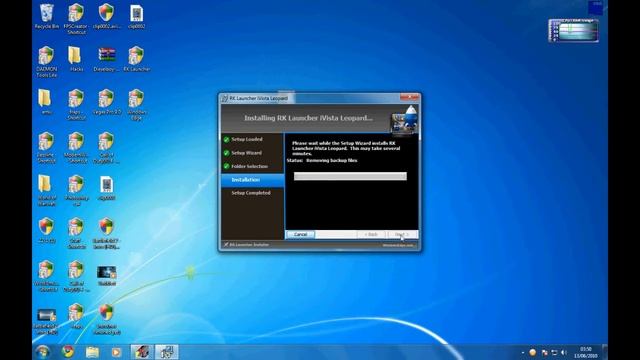Open Windows Media Player from taskbar
The width and height of the screenshot is (640, 360).
pos(116,352)
